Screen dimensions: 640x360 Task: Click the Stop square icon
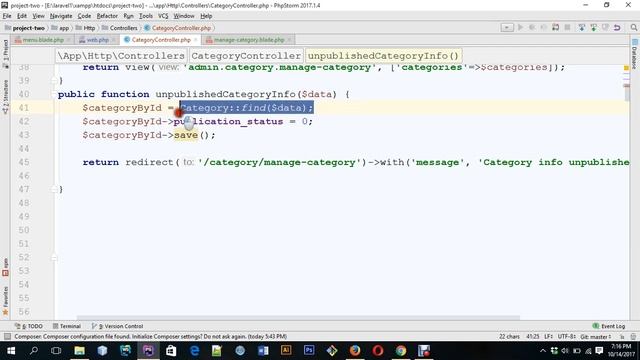(567, 28)
